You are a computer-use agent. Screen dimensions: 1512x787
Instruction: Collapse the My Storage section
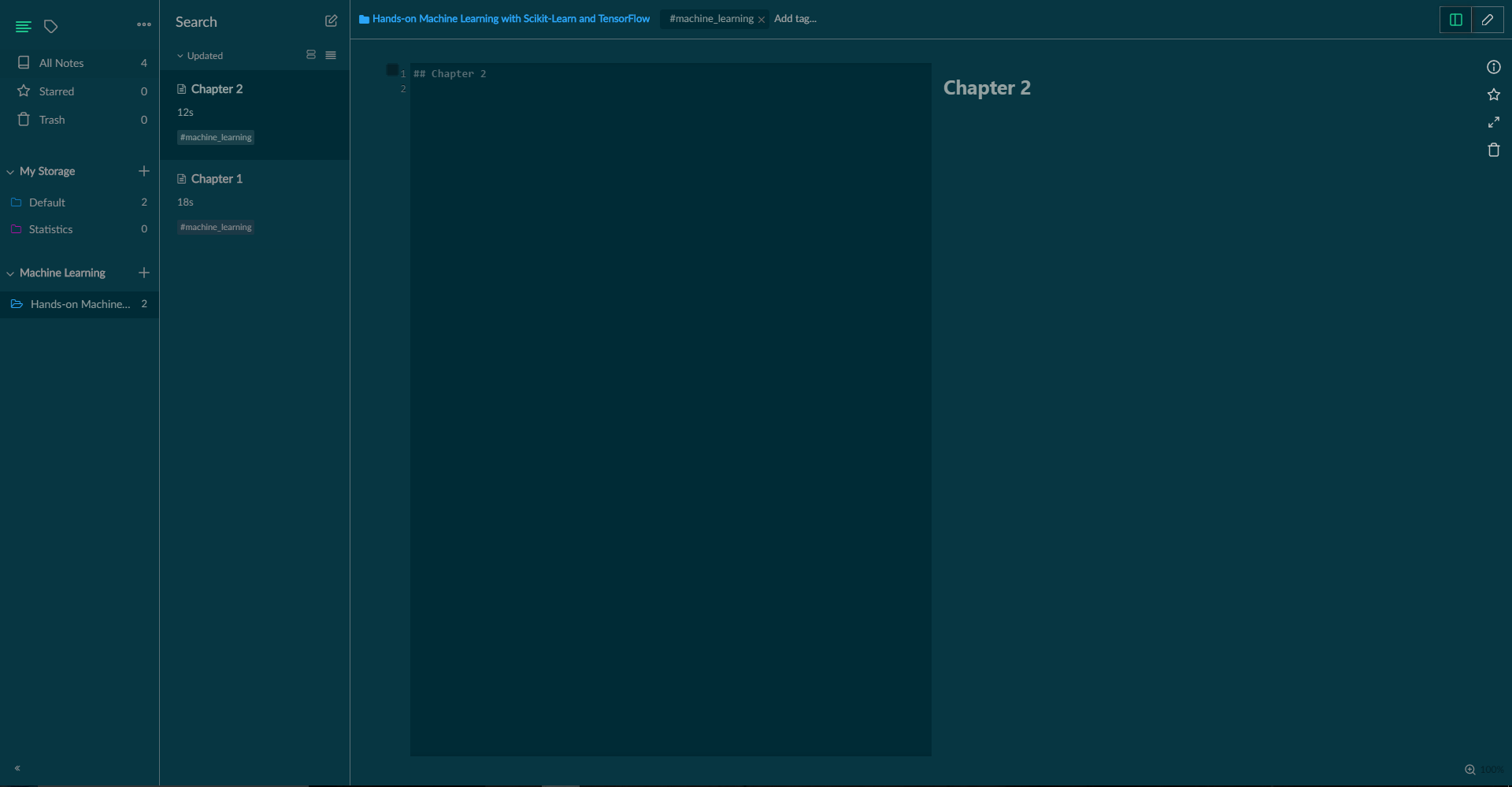pyautogui.click(x=10, y=172)
